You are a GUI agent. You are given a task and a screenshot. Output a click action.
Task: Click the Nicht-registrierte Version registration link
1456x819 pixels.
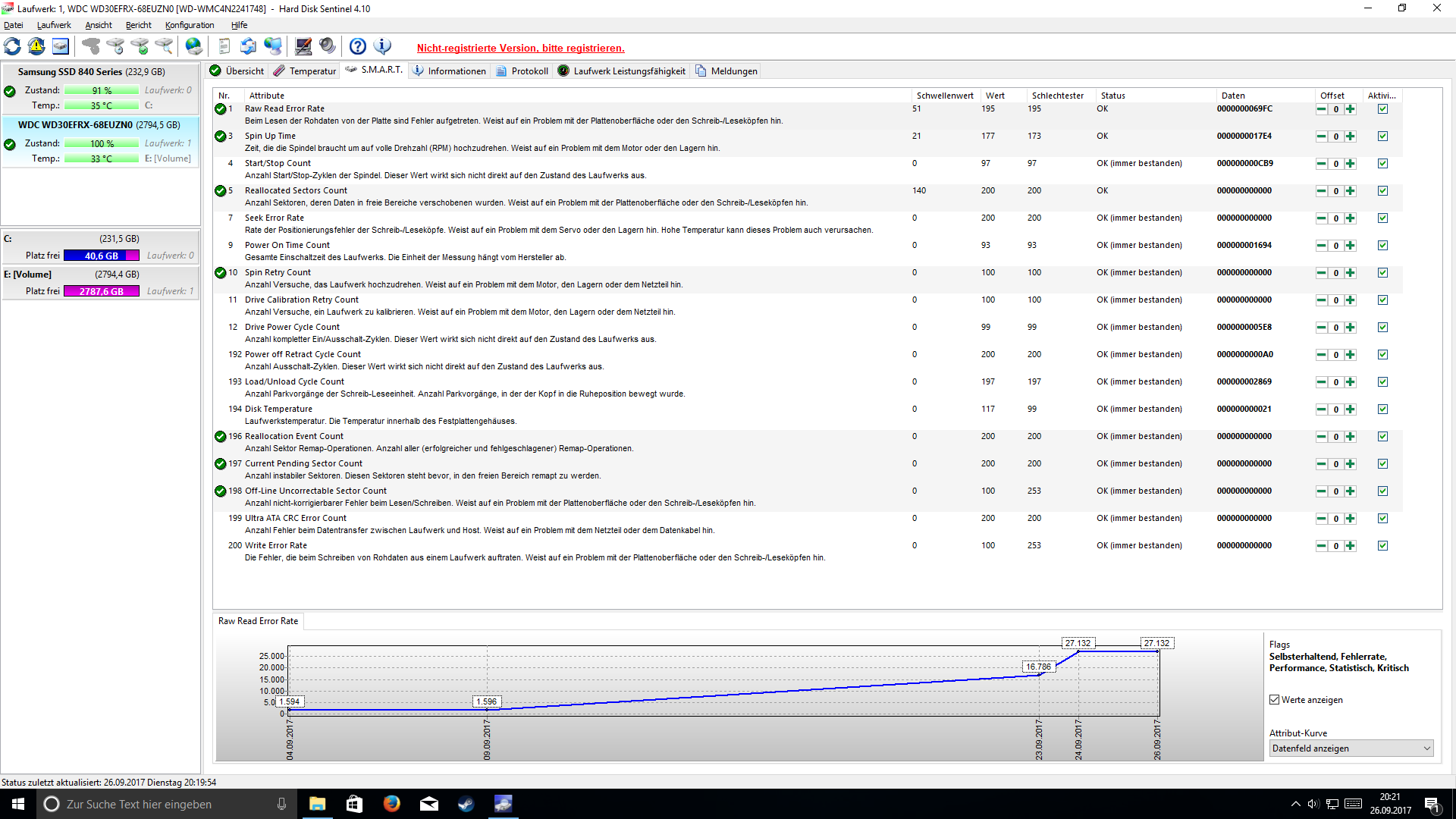coord(520,48)
